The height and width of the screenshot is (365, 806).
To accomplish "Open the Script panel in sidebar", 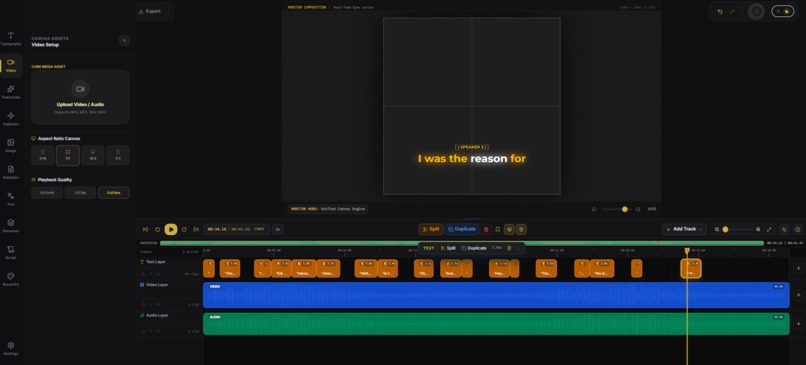I will point(11,252).
